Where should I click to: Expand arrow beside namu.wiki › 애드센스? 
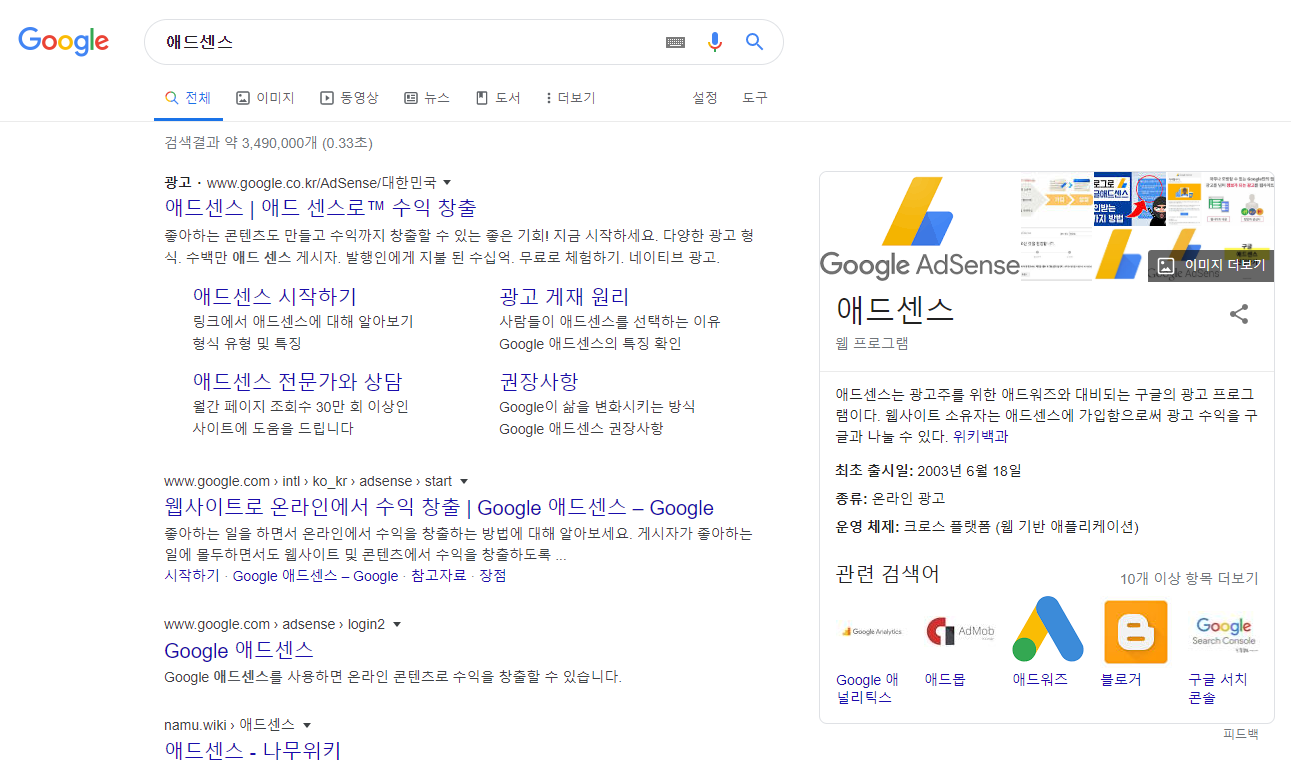[x=307, y=725]
